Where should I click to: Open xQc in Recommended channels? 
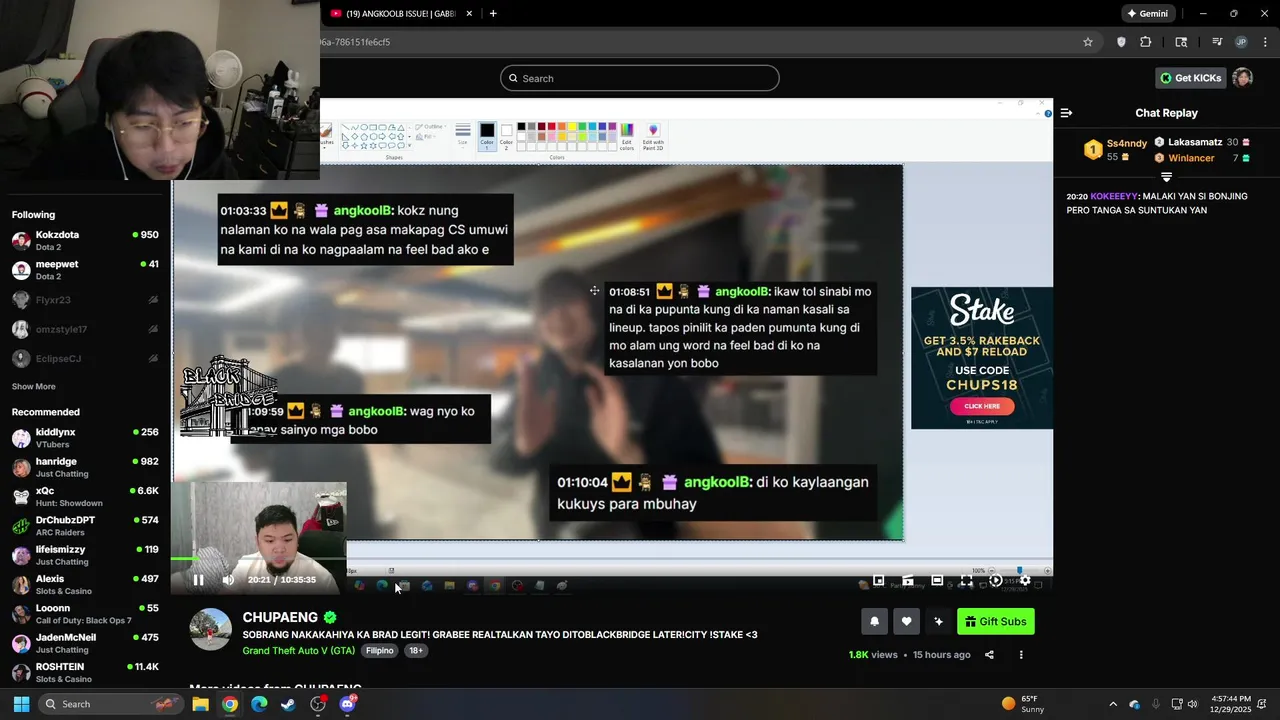pos(85,497)
